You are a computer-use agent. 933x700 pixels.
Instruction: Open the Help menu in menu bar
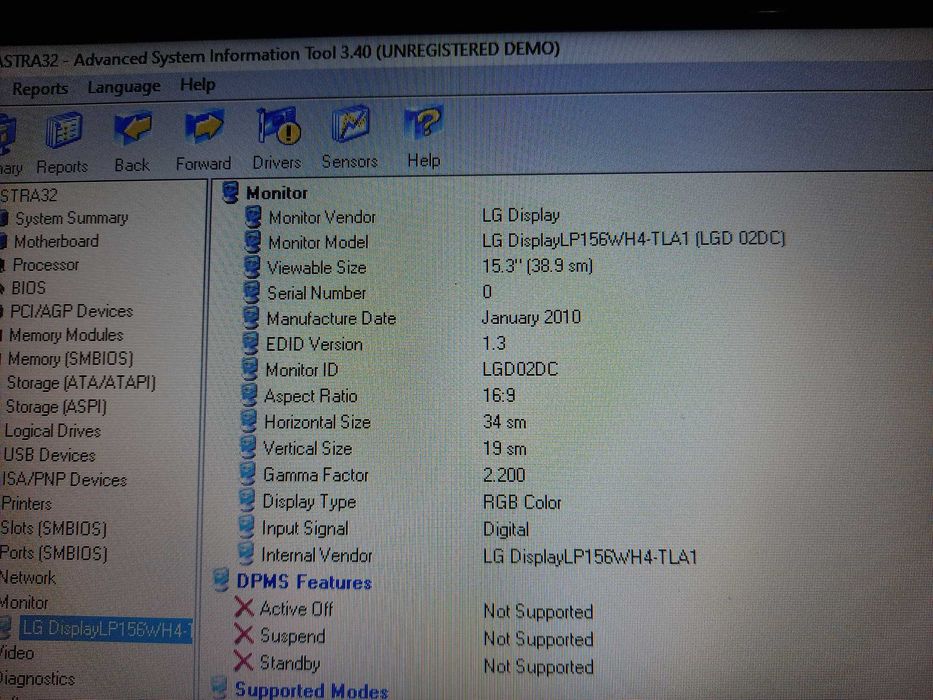[198, 85]
